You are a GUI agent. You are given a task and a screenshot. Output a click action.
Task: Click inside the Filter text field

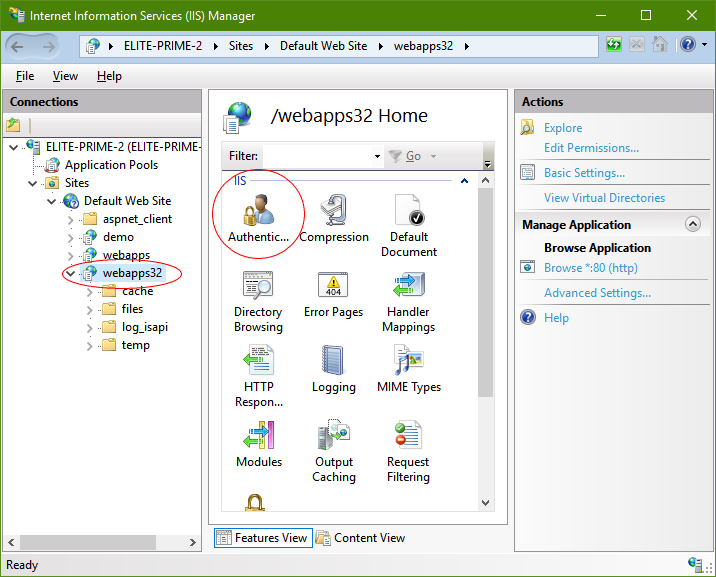[316, 157]
